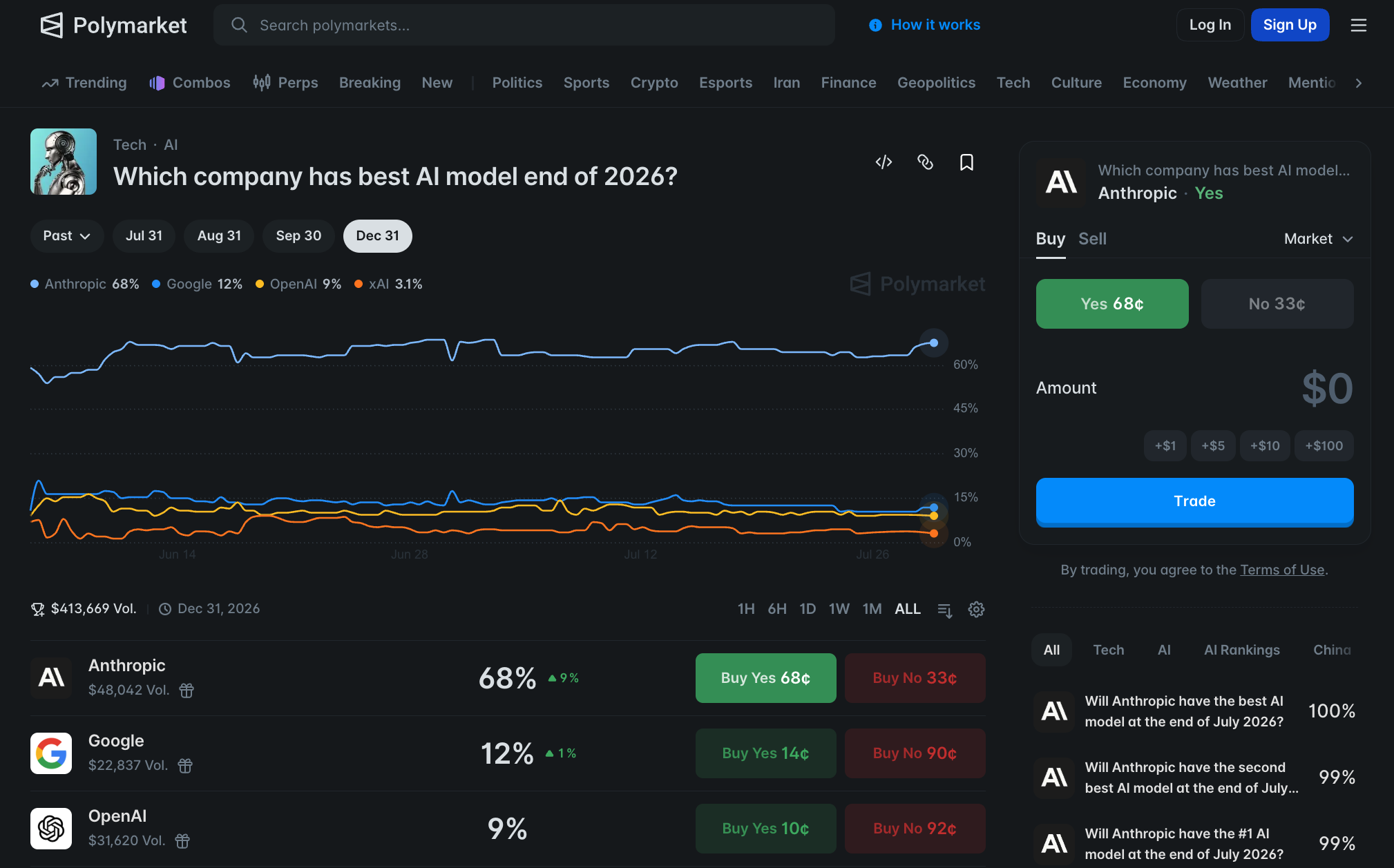1394x868 pixels.
Task: Focus the Search polymarkets field
Action: click(524, 25)
